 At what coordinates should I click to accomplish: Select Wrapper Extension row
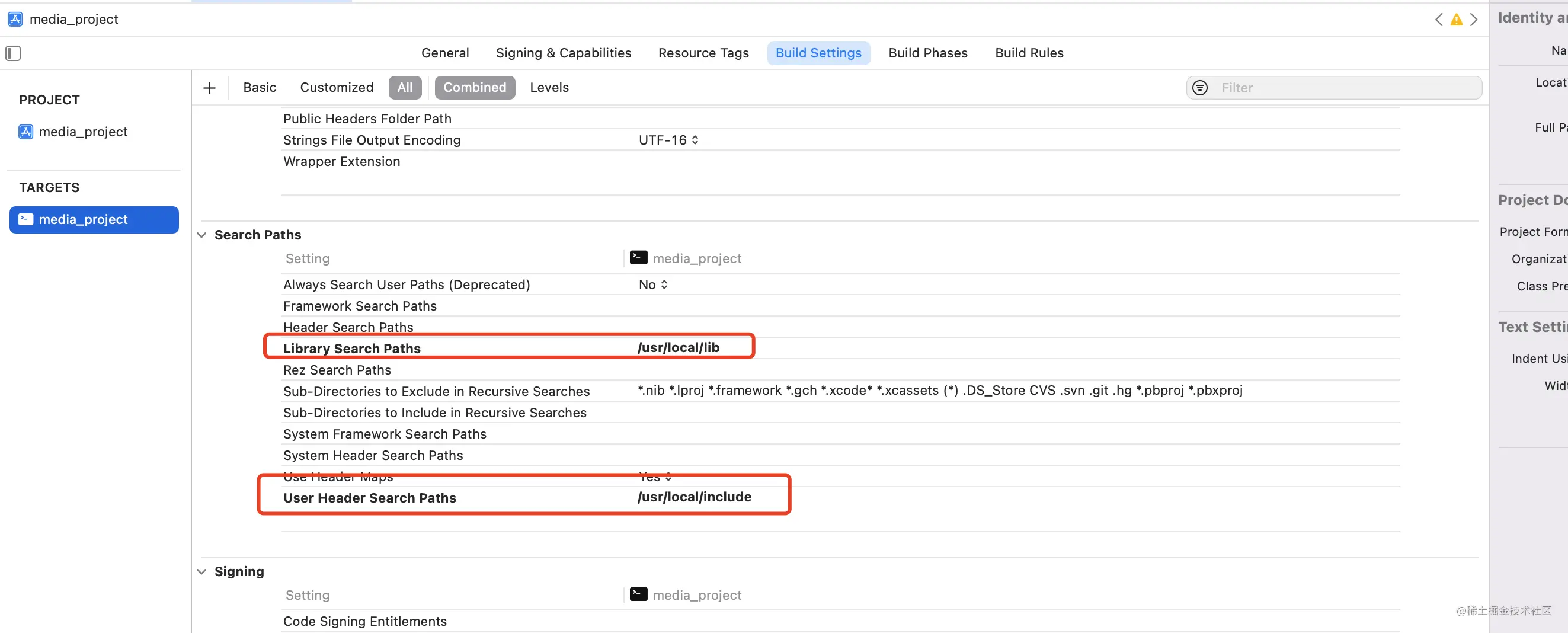tap(840, 161)
